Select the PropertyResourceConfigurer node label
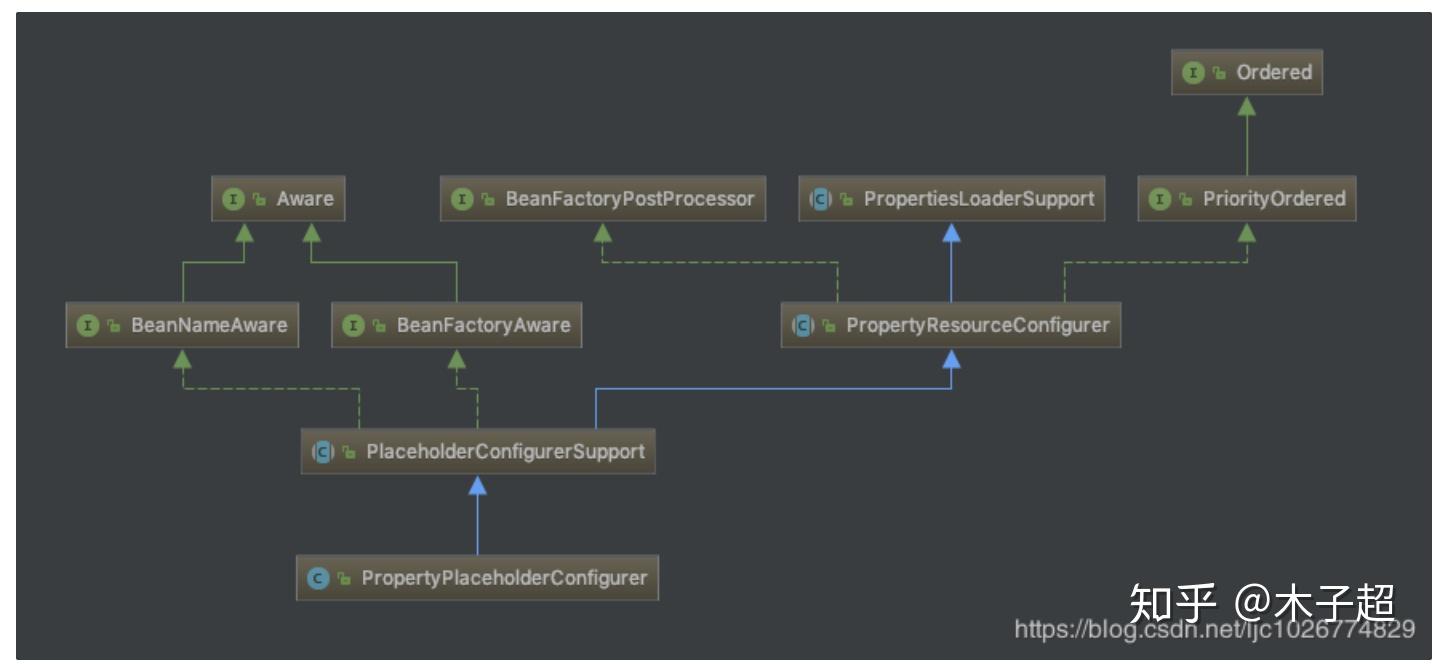The height and width of the screenshot is (664, 1434). coord(977,326)
